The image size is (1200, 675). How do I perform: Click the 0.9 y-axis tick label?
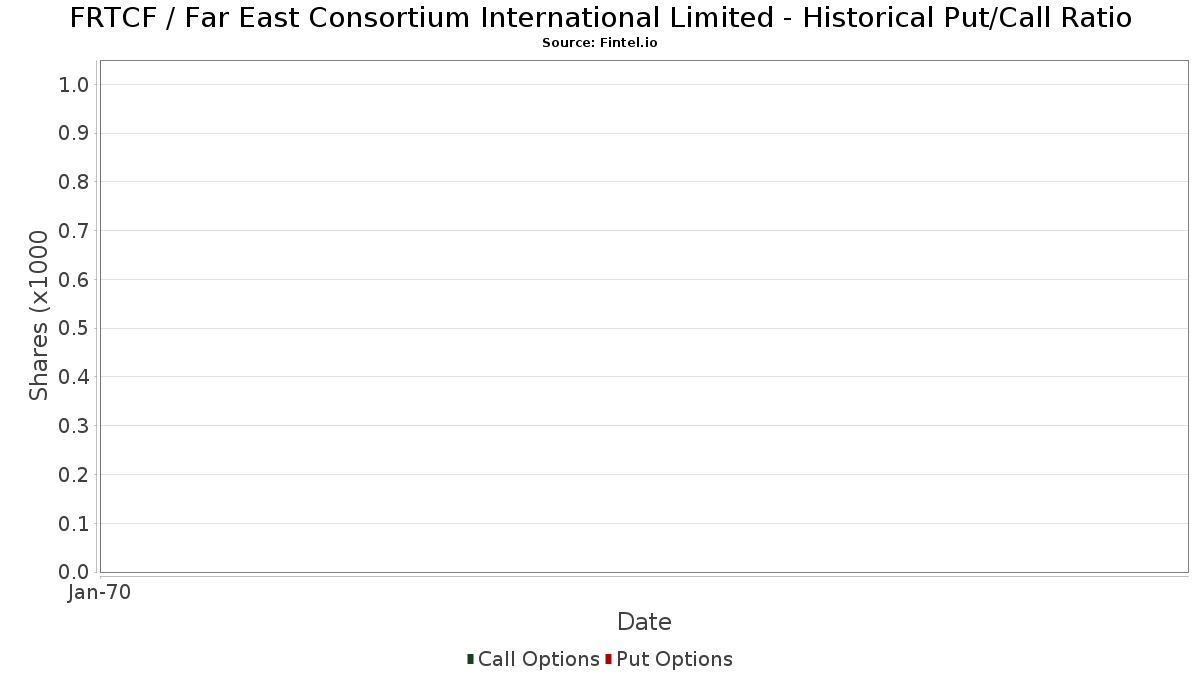point(74,134)
